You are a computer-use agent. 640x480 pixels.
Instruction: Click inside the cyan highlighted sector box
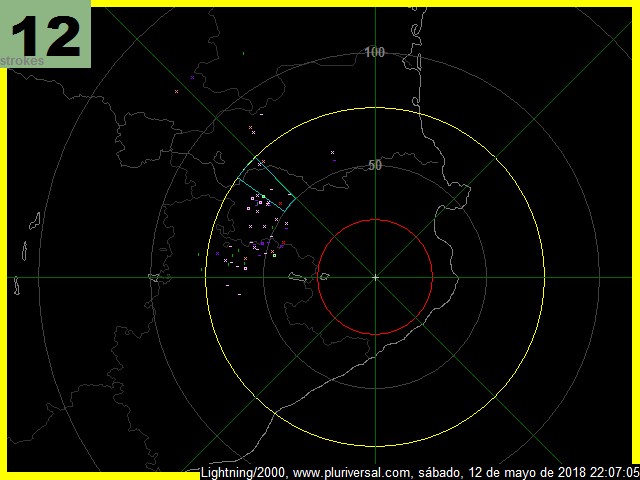pyautogui.click(x=267, y=184)
